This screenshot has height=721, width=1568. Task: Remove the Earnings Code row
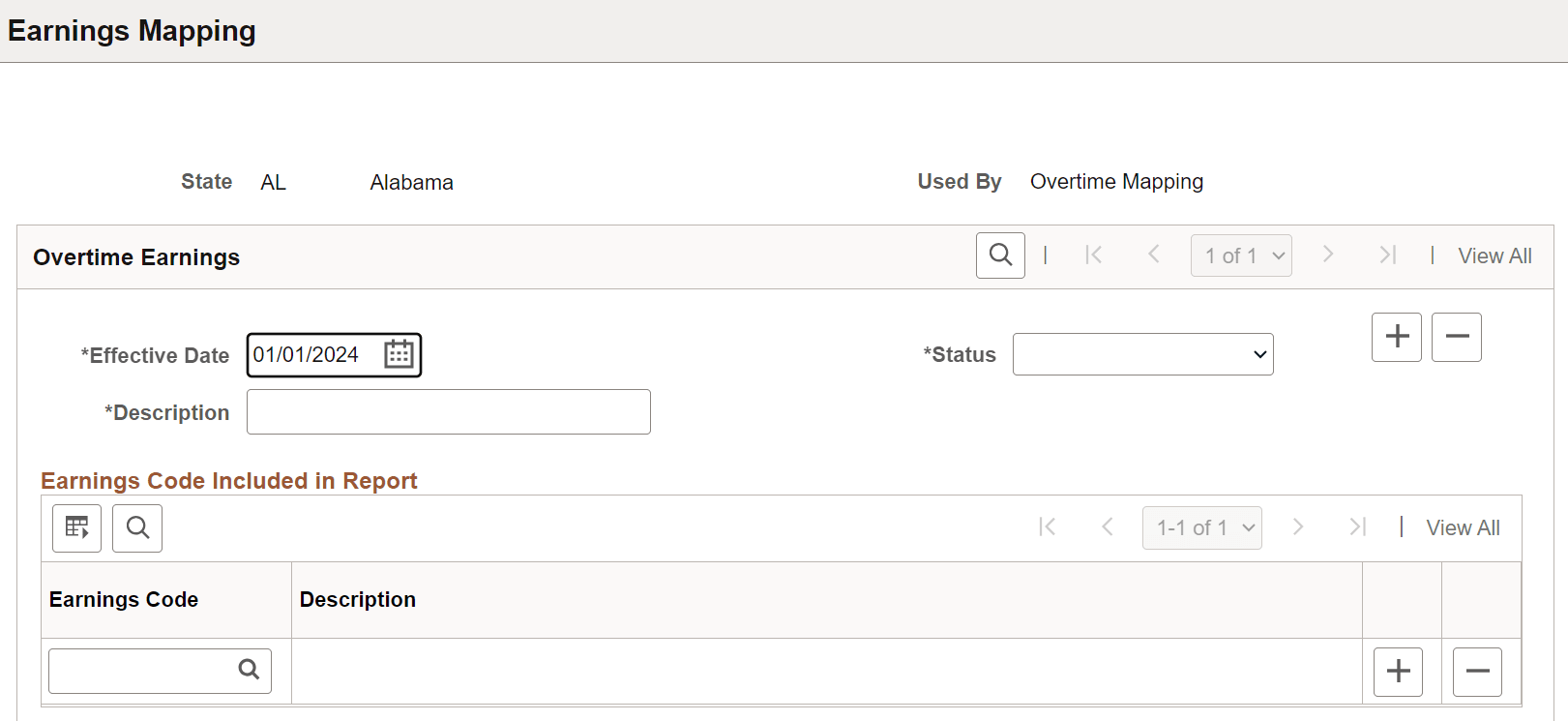[1477, 672]
